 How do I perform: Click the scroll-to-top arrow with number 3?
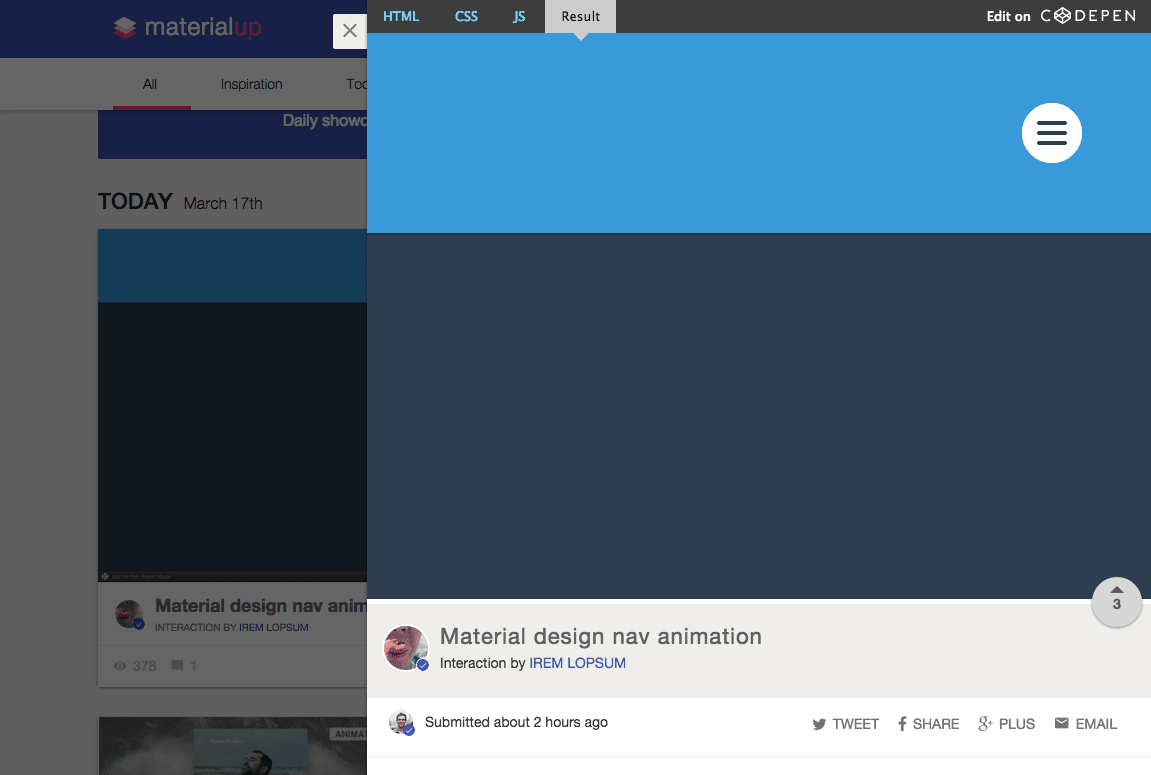point(1116,602)
